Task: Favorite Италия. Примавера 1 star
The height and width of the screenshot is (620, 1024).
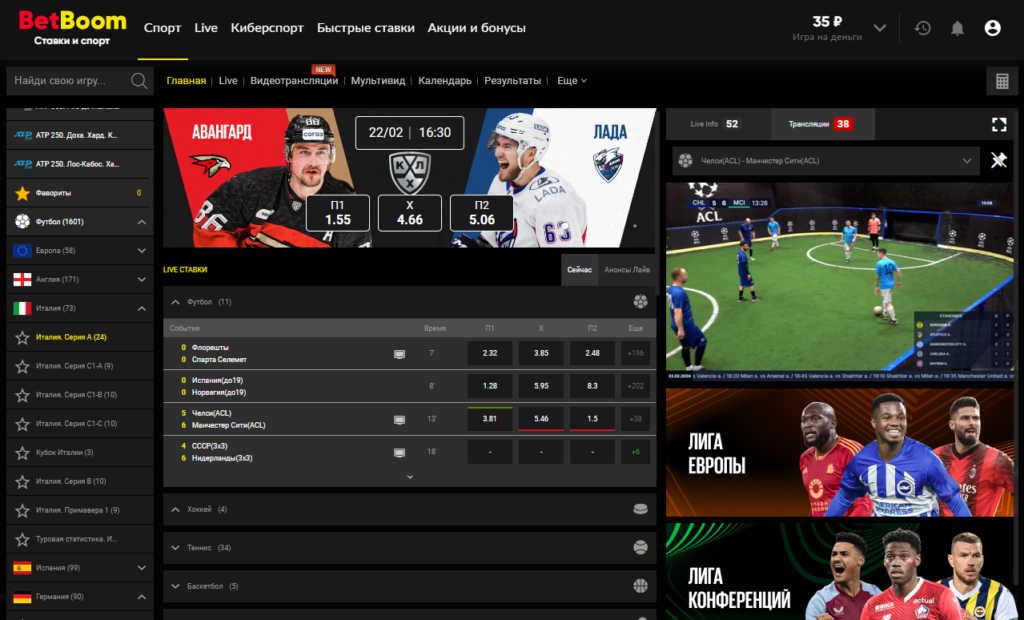Action: coord(22,510)
